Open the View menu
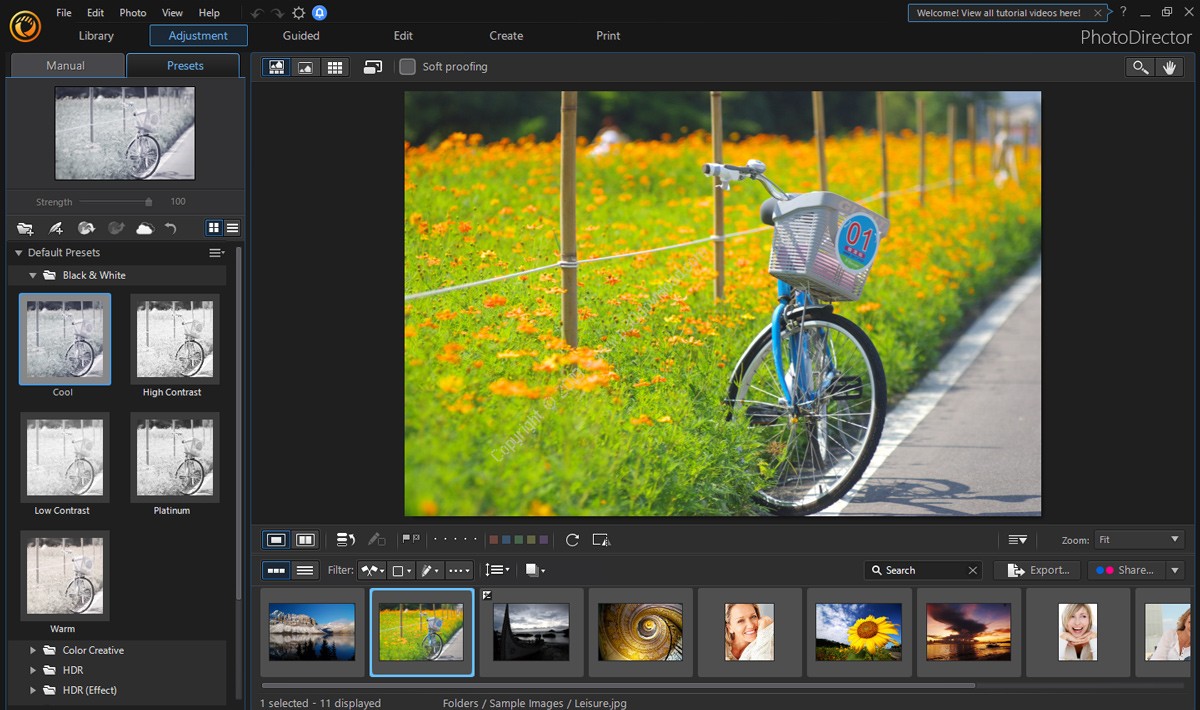Viewport: 1200px width, 710px height. click(171, 13)
